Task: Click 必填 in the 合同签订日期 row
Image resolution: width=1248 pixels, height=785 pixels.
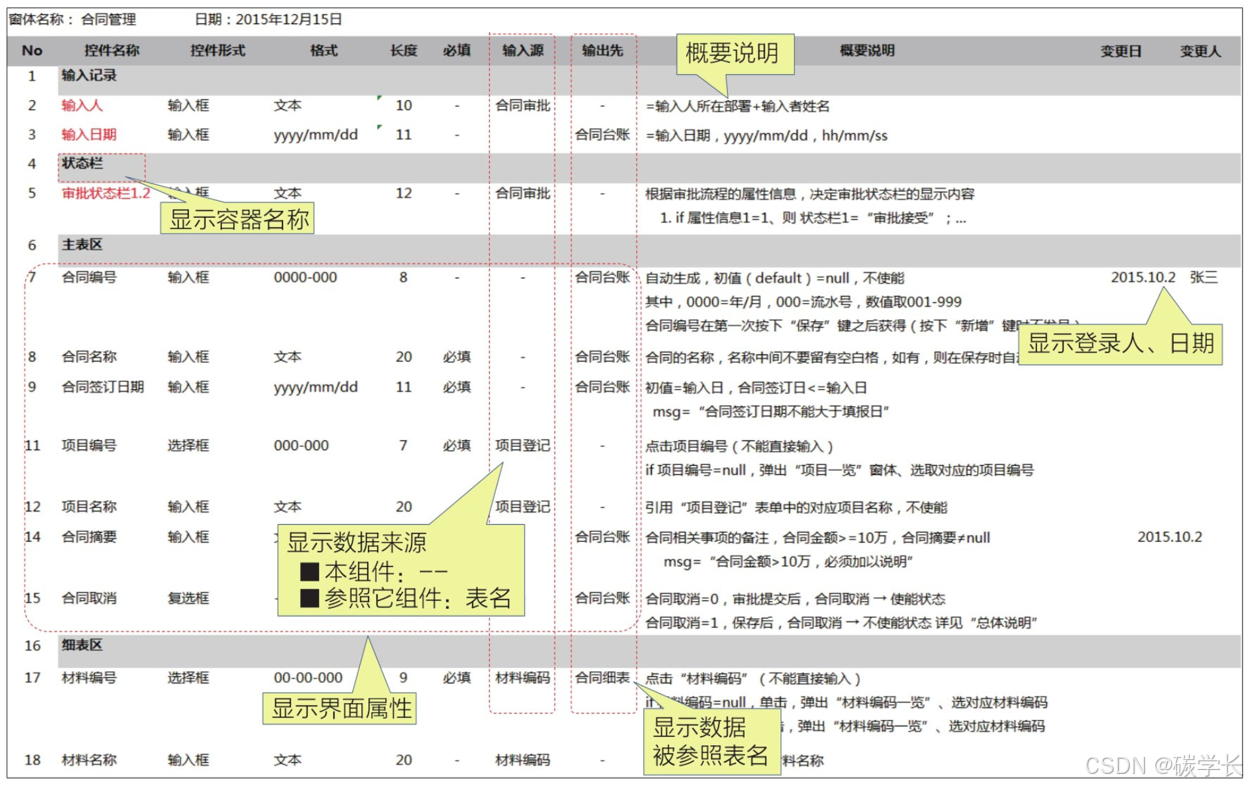Action: [457, 386]
